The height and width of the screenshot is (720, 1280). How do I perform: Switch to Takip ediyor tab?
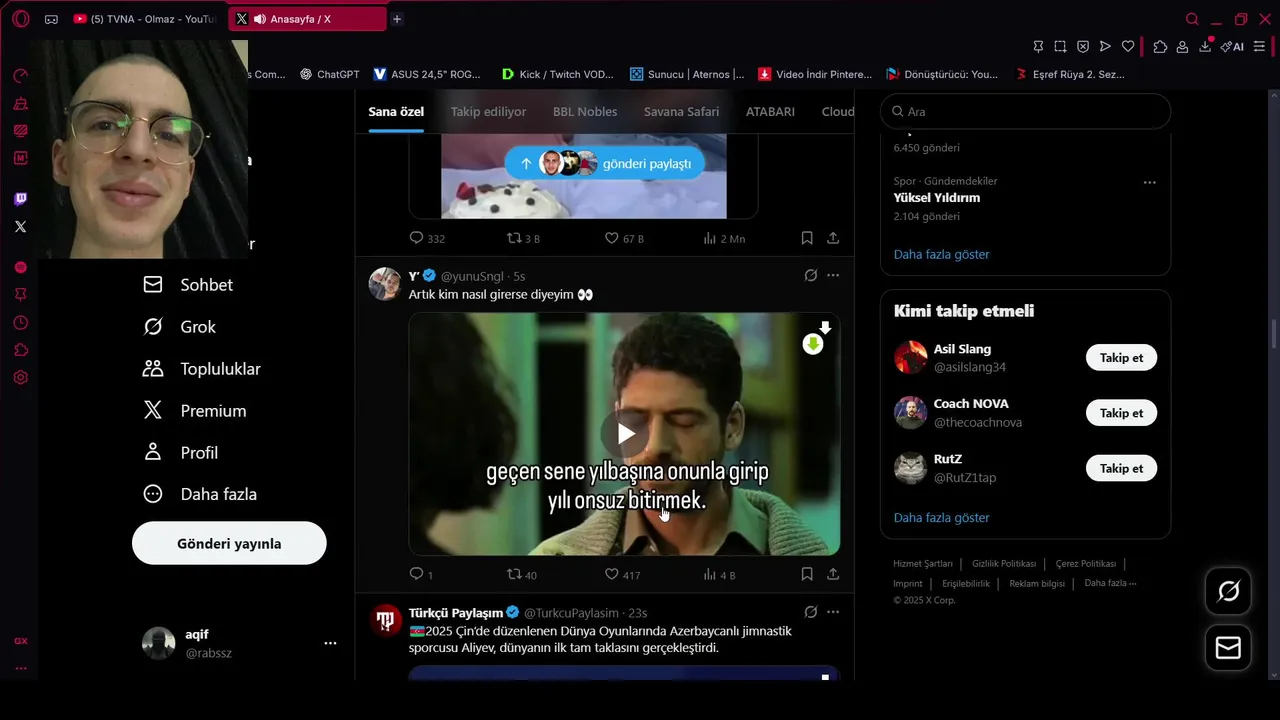coord(488,111)
